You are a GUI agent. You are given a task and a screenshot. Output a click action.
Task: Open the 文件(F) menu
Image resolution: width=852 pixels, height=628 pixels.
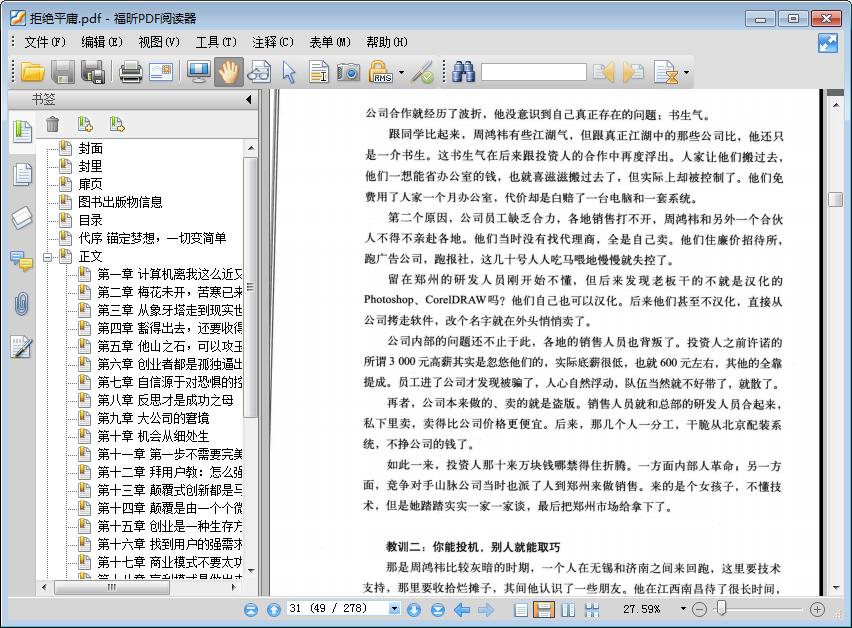[x=45, y=42]
